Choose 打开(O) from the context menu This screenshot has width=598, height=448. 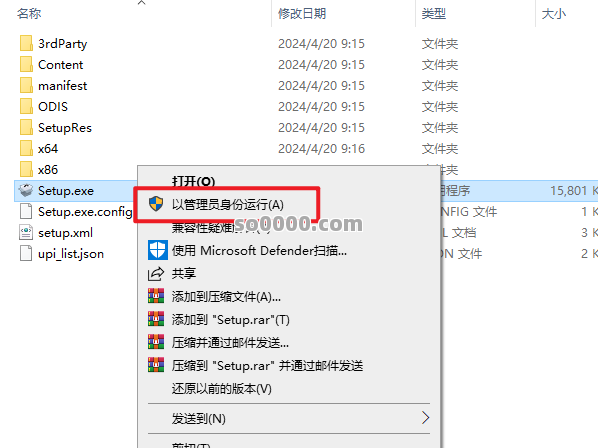pos(193,181)
